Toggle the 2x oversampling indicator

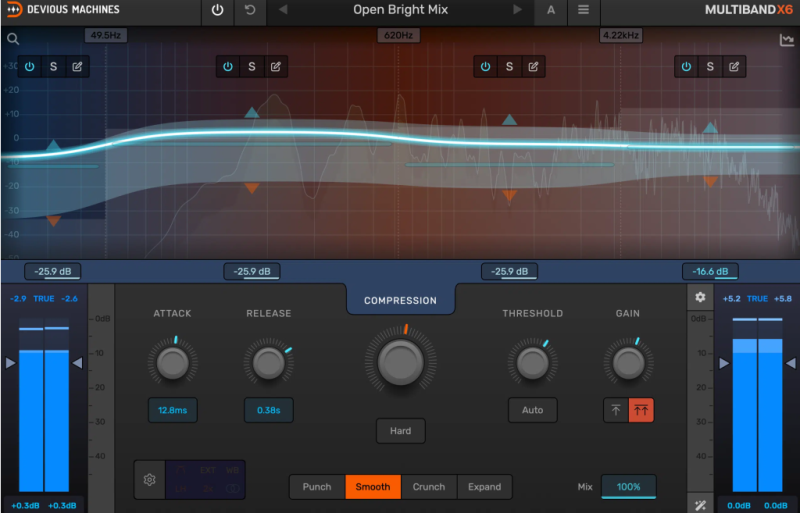click(208, 489)
